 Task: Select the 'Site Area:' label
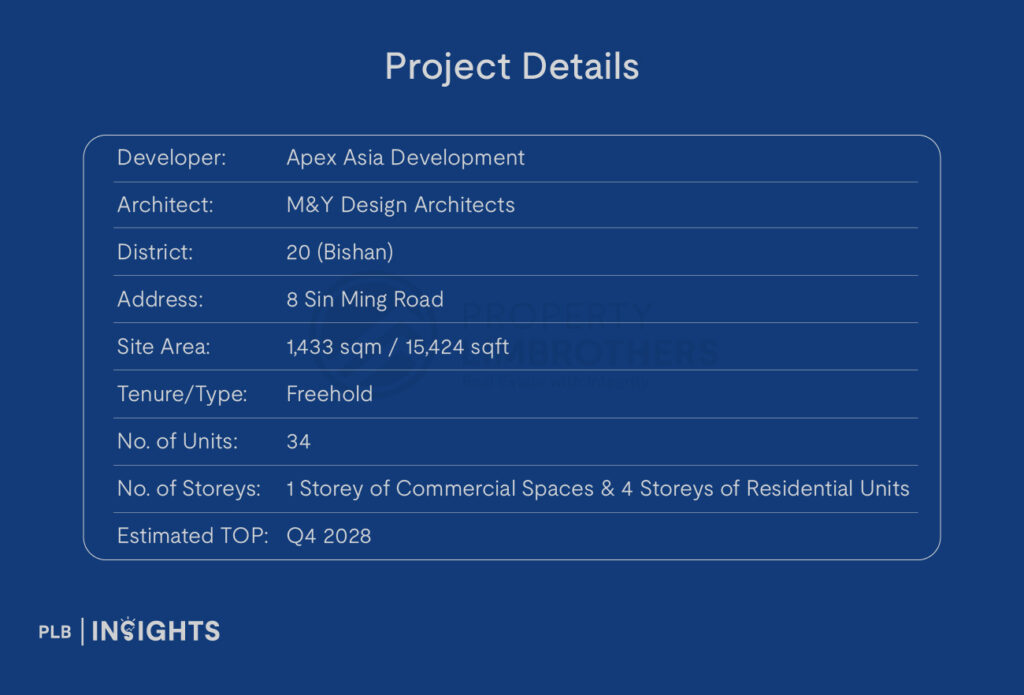163,347
